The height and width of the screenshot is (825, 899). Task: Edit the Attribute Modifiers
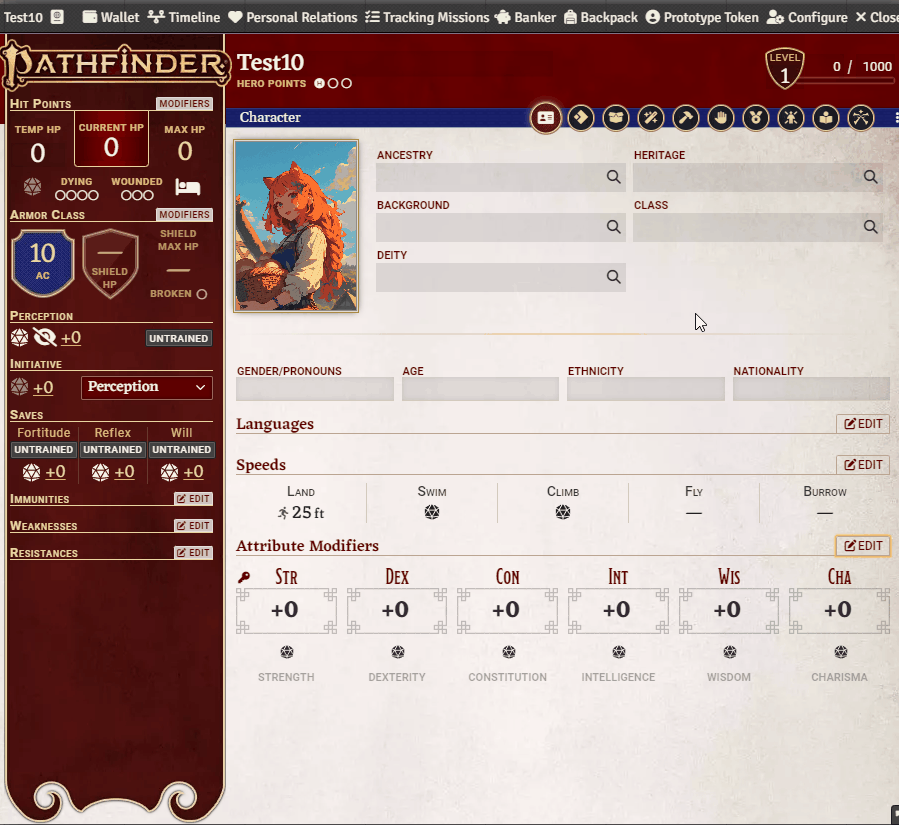863,546
